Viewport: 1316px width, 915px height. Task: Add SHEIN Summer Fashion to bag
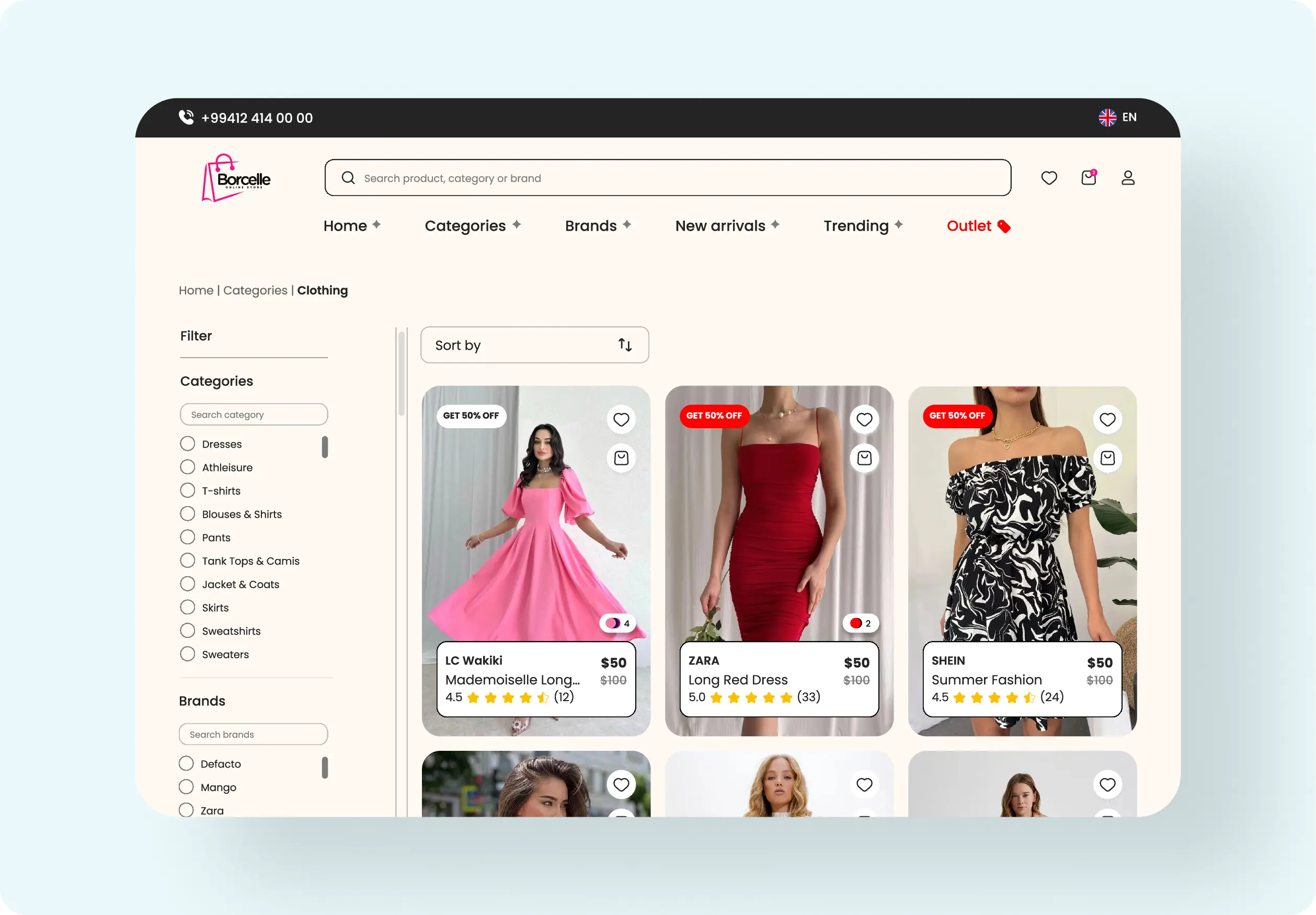[x=1107, y=458]
